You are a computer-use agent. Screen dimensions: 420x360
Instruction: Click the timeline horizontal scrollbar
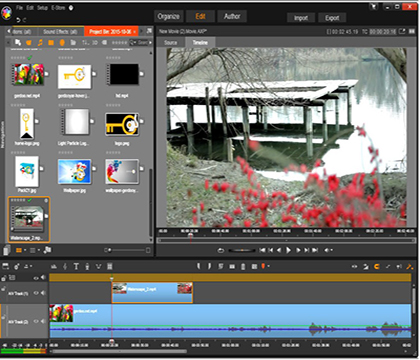[x=119, y=351]
